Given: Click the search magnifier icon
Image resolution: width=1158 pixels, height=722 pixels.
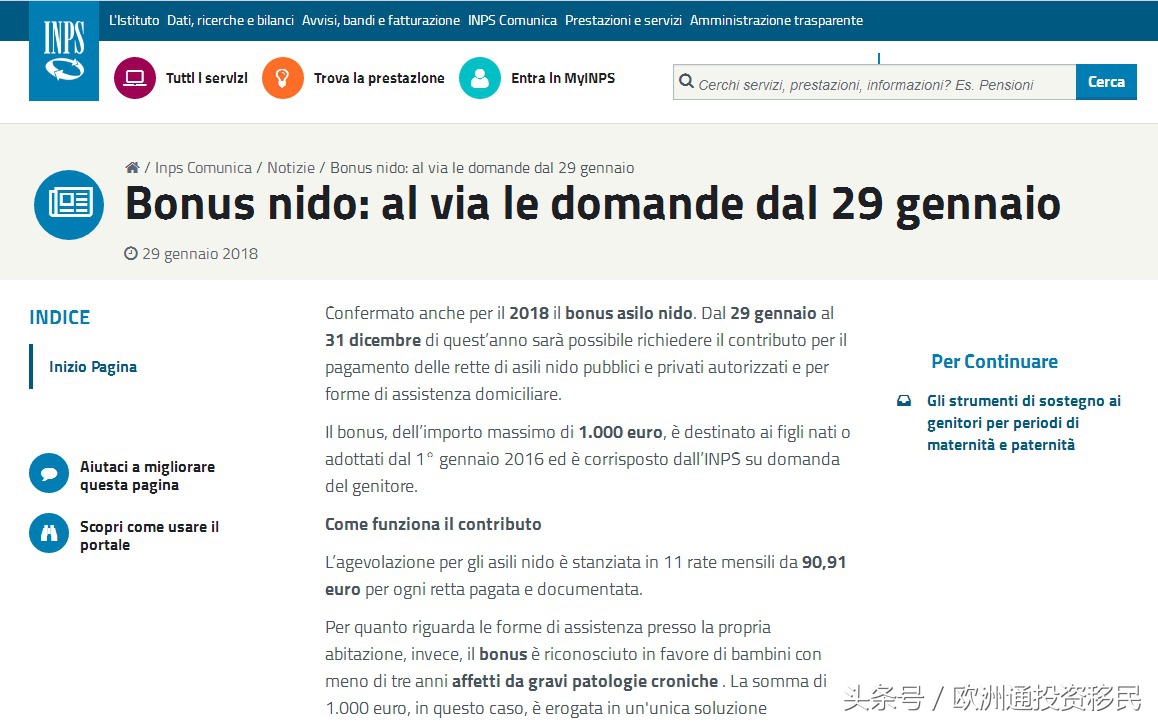Looking at the screenshot, I should (x=686, y=81).
